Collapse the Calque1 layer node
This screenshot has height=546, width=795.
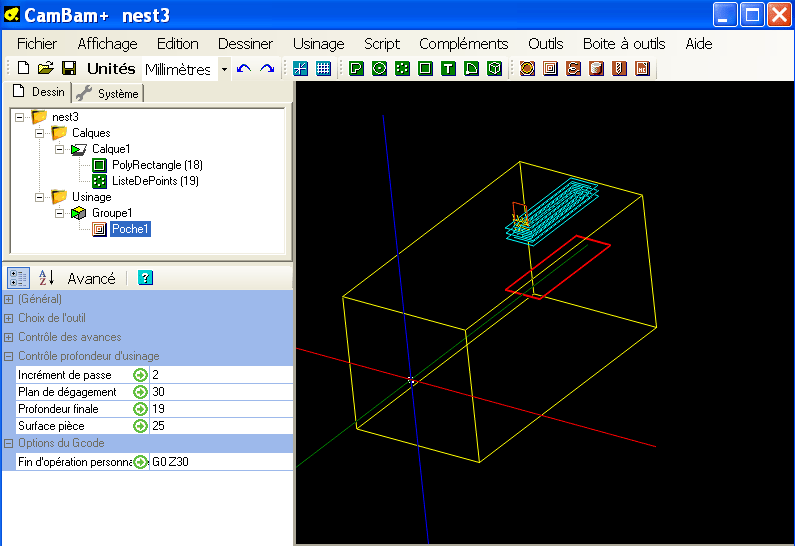point(59,150)
